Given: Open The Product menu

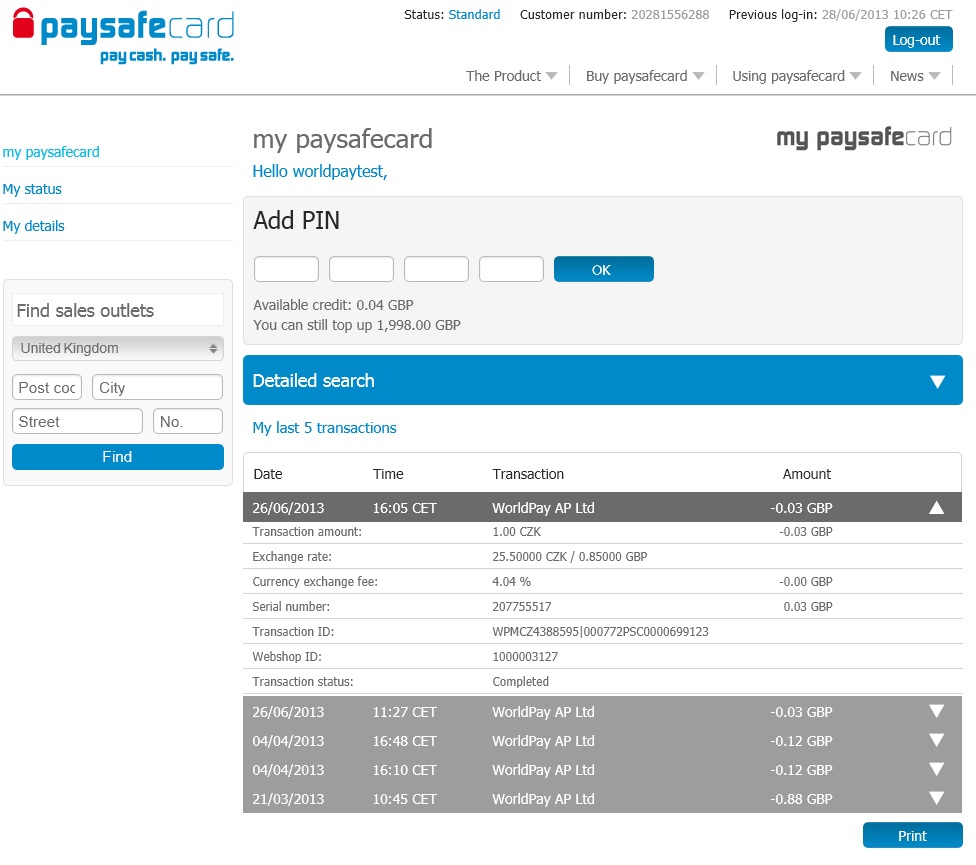Looking at the screenshot, I should click(511, 76).
